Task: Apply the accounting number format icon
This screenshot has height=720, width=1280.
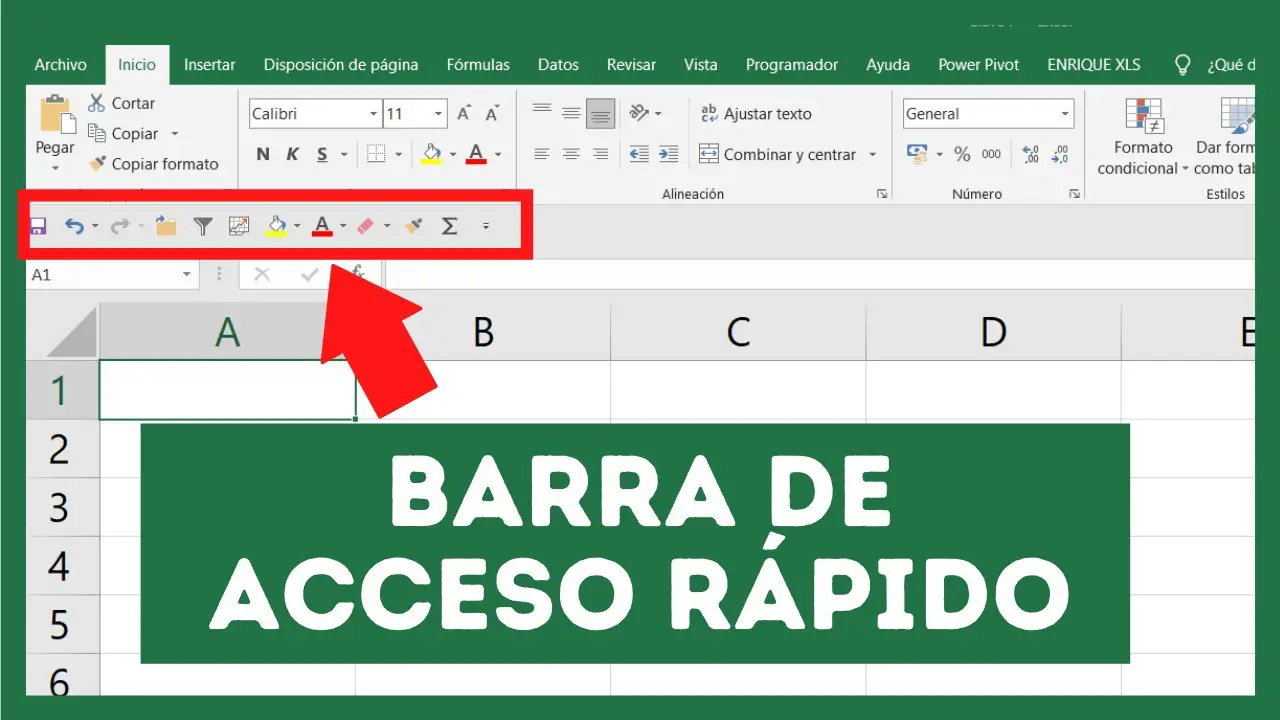Action: pyautogui.click(x=917, y=153)
